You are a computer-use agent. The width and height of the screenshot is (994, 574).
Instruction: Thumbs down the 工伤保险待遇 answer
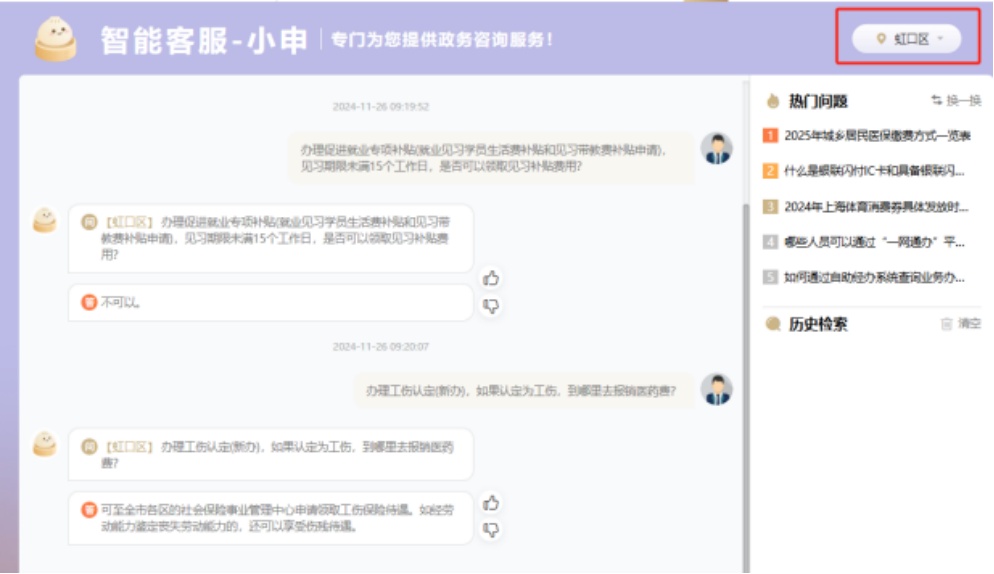[x=491, y=529]
